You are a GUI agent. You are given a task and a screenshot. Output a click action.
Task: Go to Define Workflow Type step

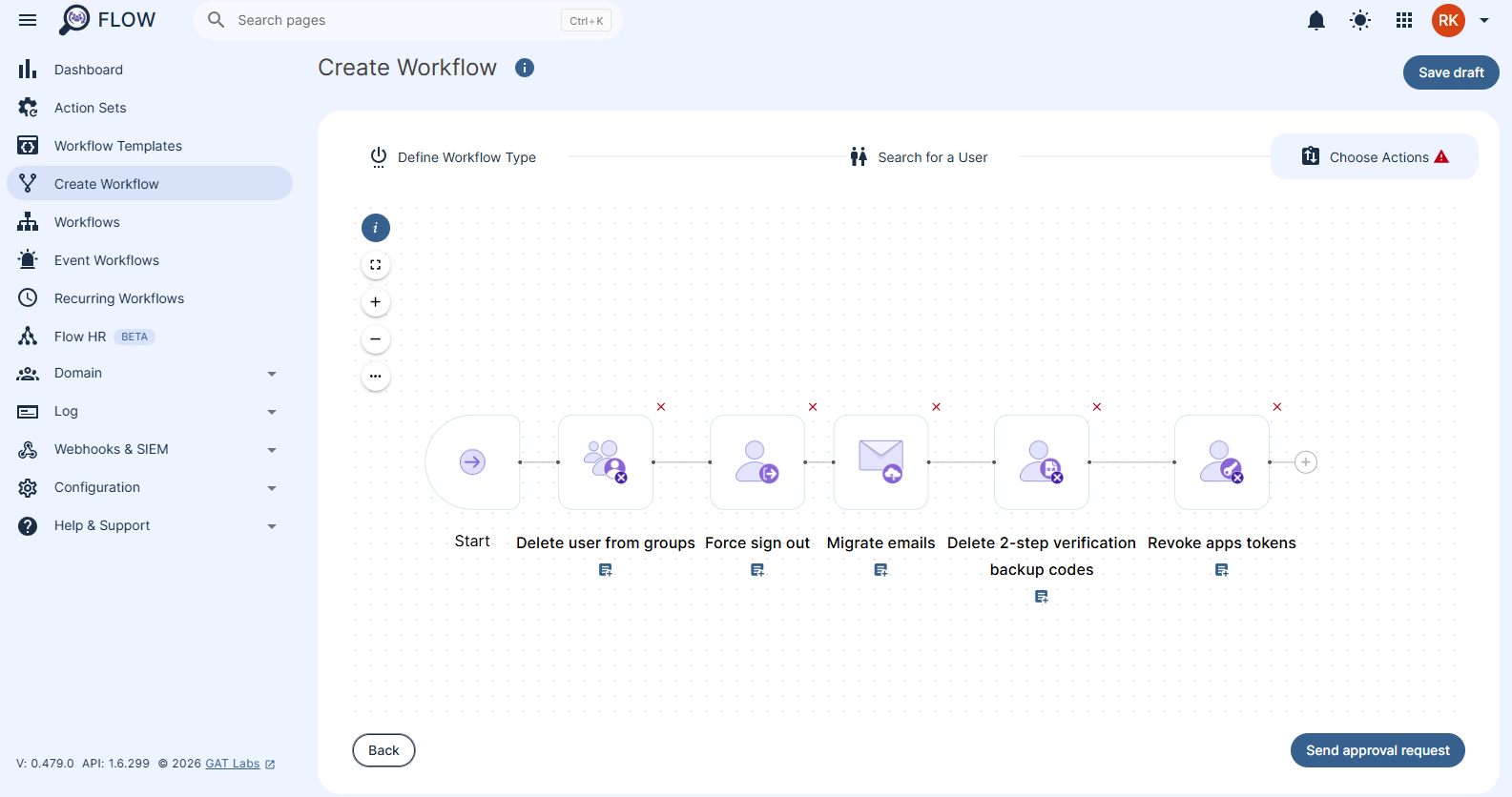453,157
